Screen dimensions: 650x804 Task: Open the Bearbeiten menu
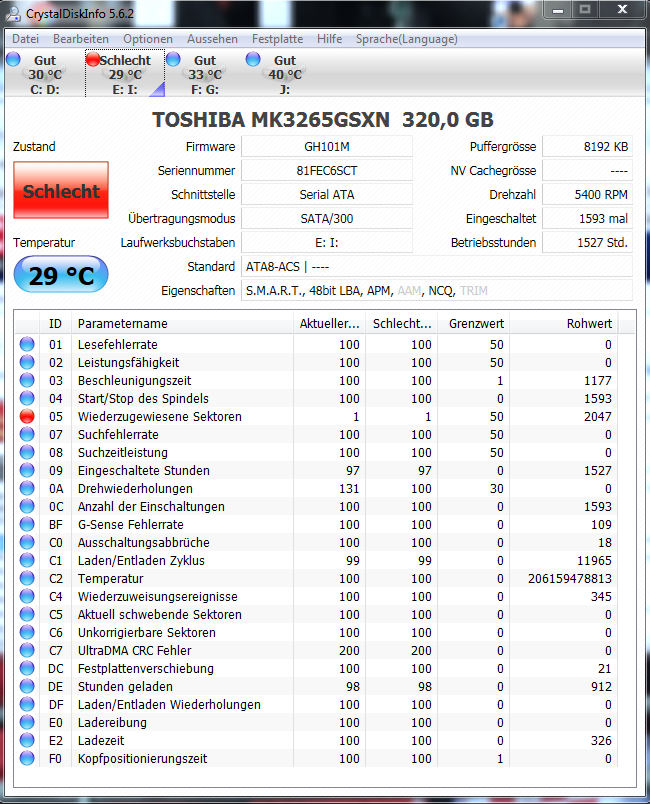pyautogui.click(x=80, y=39)
